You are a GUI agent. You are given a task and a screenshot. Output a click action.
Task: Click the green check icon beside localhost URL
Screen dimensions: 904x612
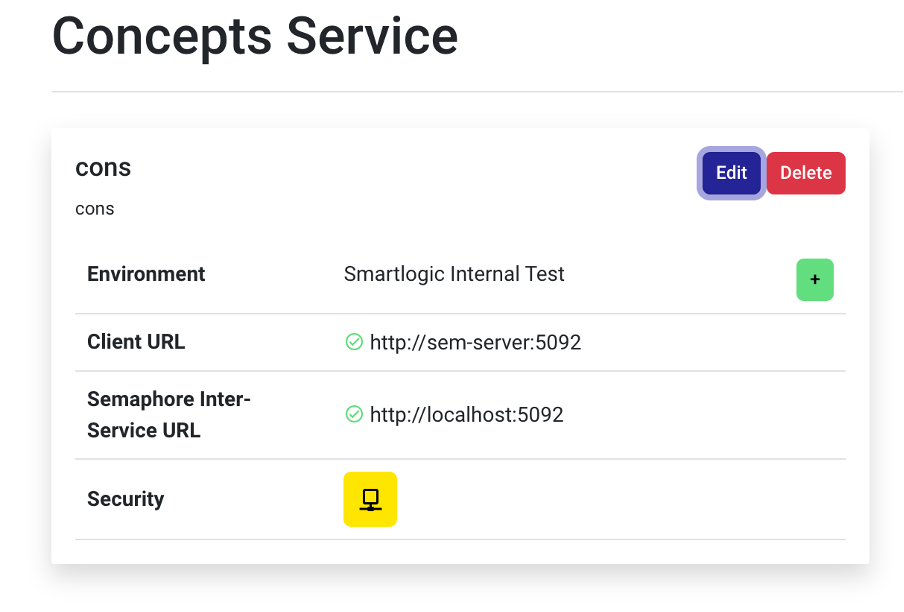353,414
